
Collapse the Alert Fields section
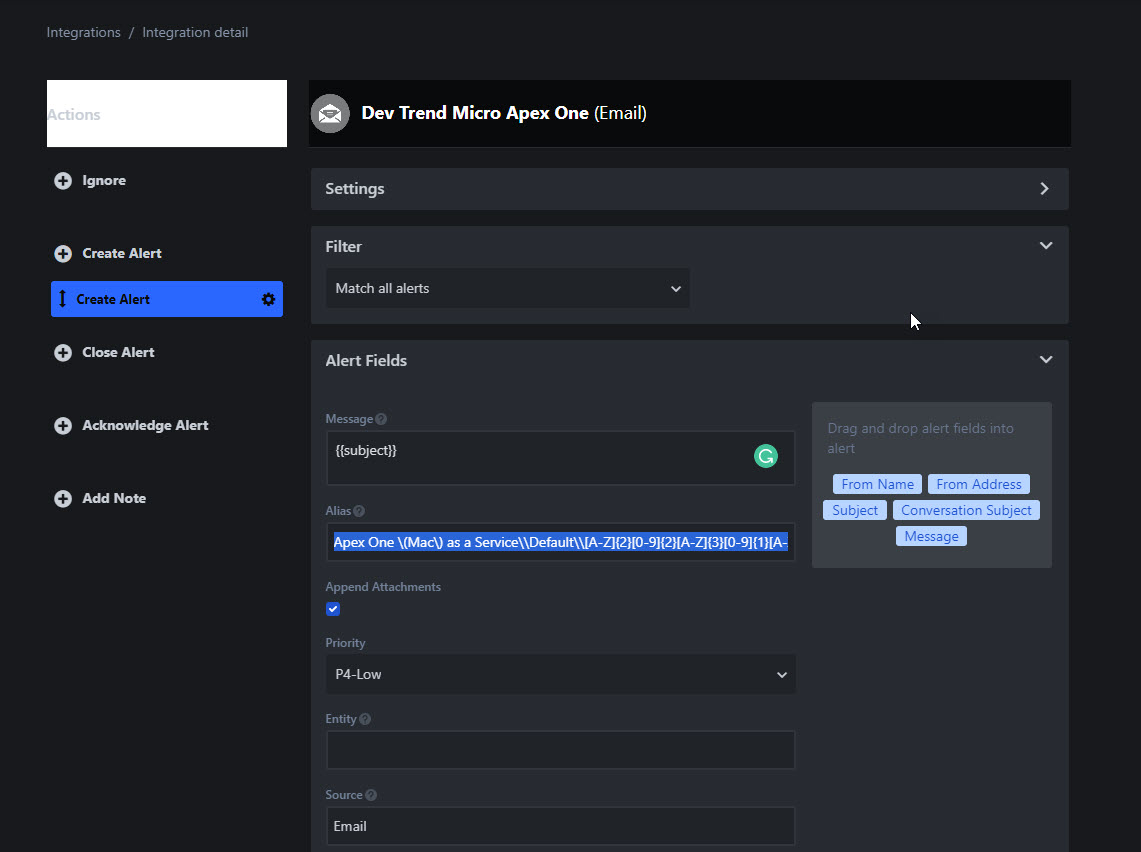pyautogui.click(x=1046, y=359)
